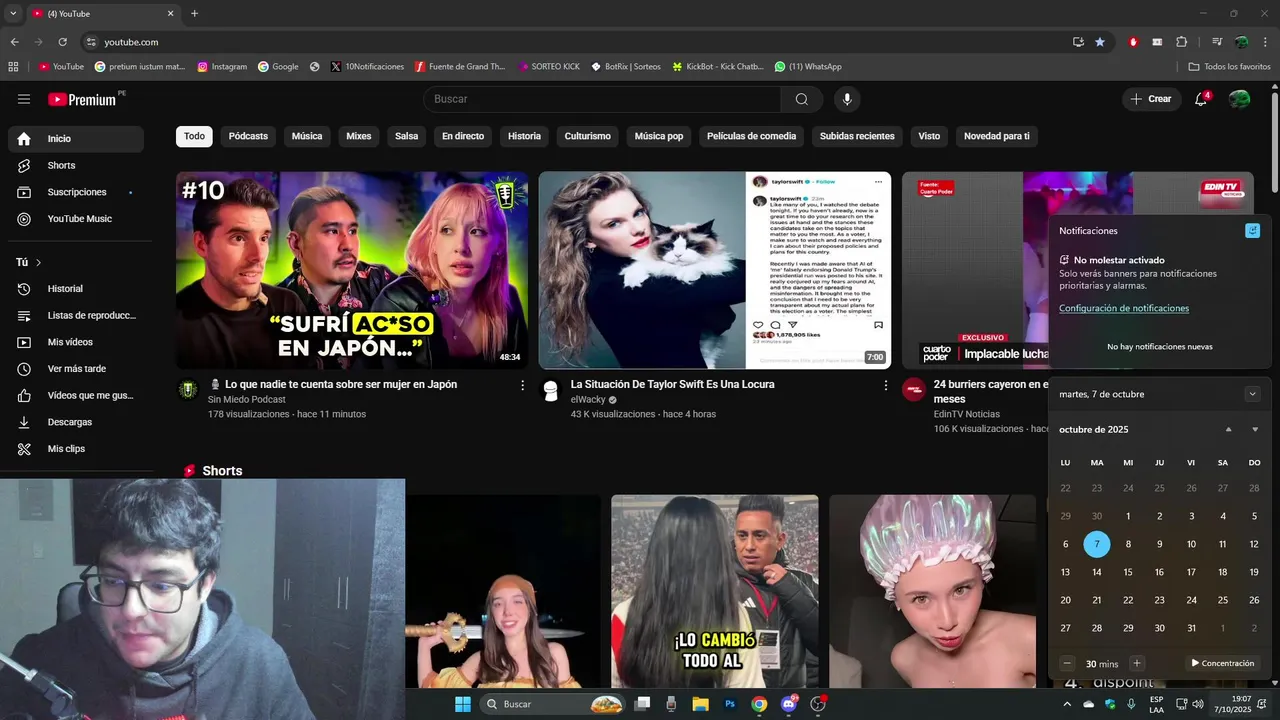Select the Culturismo filter chip
This screenshot has width=1280, height=720.
[x=587, y=136]
